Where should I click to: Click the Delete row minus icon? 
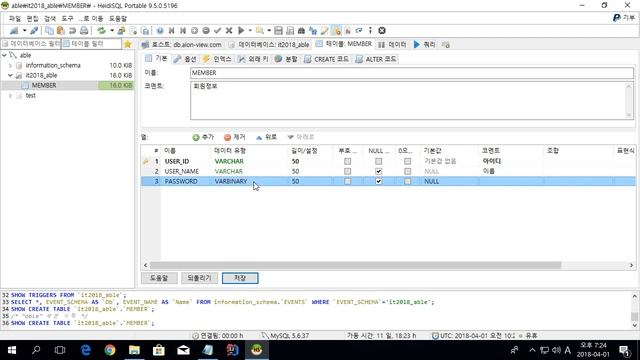[206, 31]
